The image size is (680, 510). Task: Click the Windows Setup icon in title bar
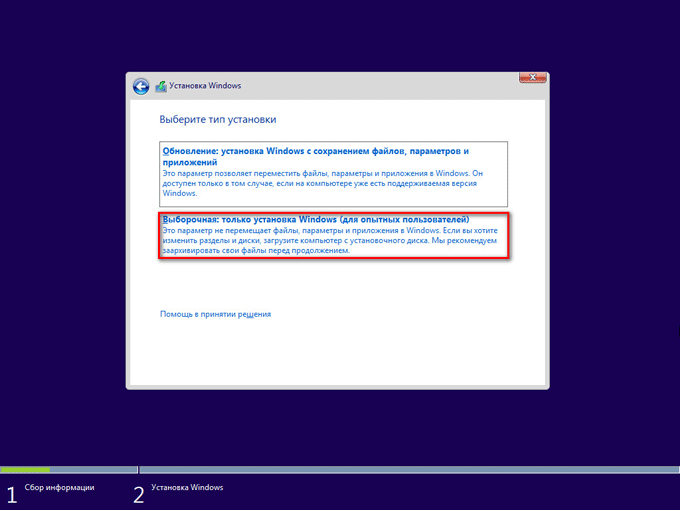pyautogui.click(x=161, y=86)
